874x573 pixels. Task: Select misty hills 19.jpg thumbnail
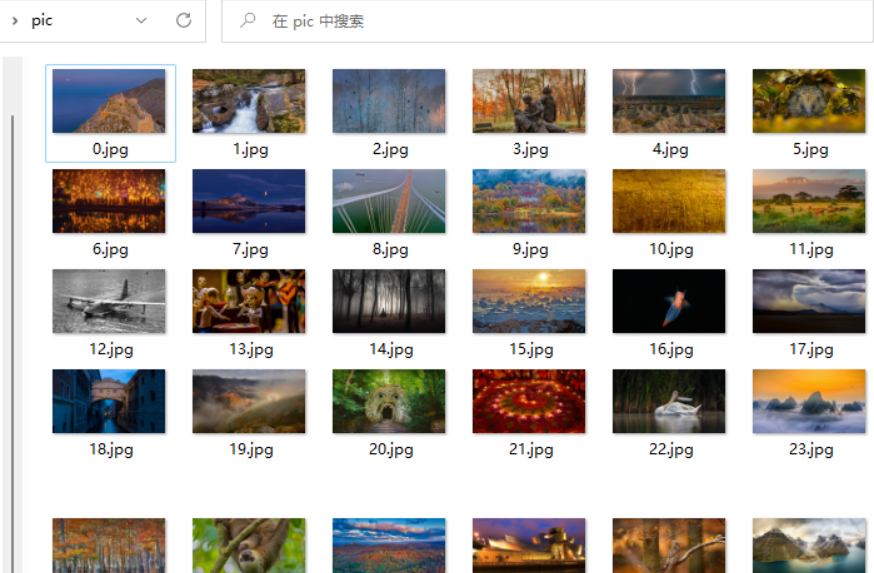pos(249,401)
